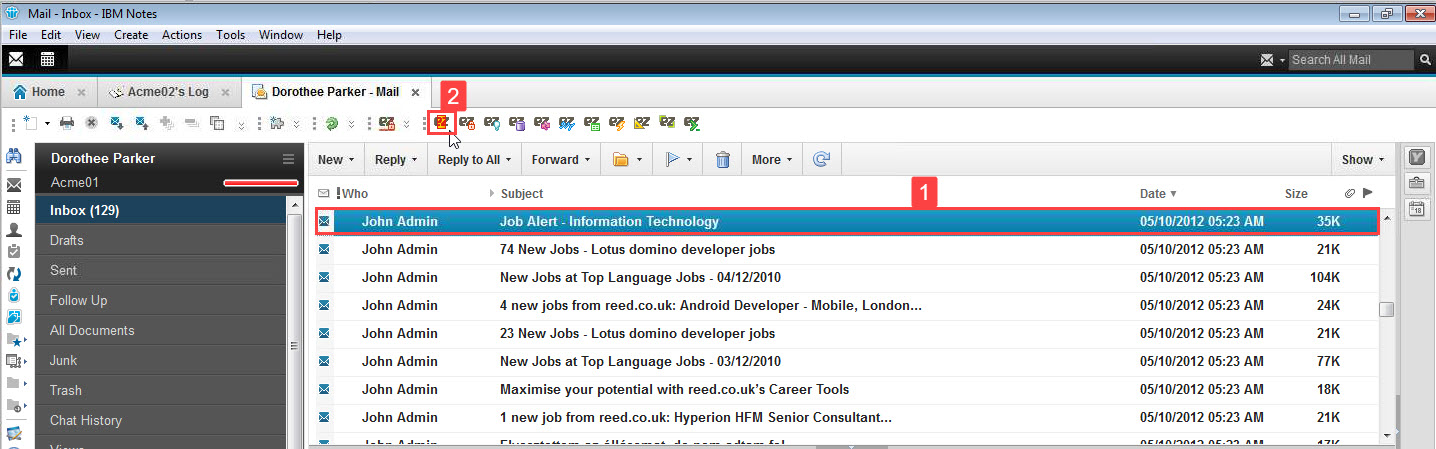Select 'Maximise your potential with reed.co.uk's Career Tools' message
The image size is (1436, 449).
(848, 389)
